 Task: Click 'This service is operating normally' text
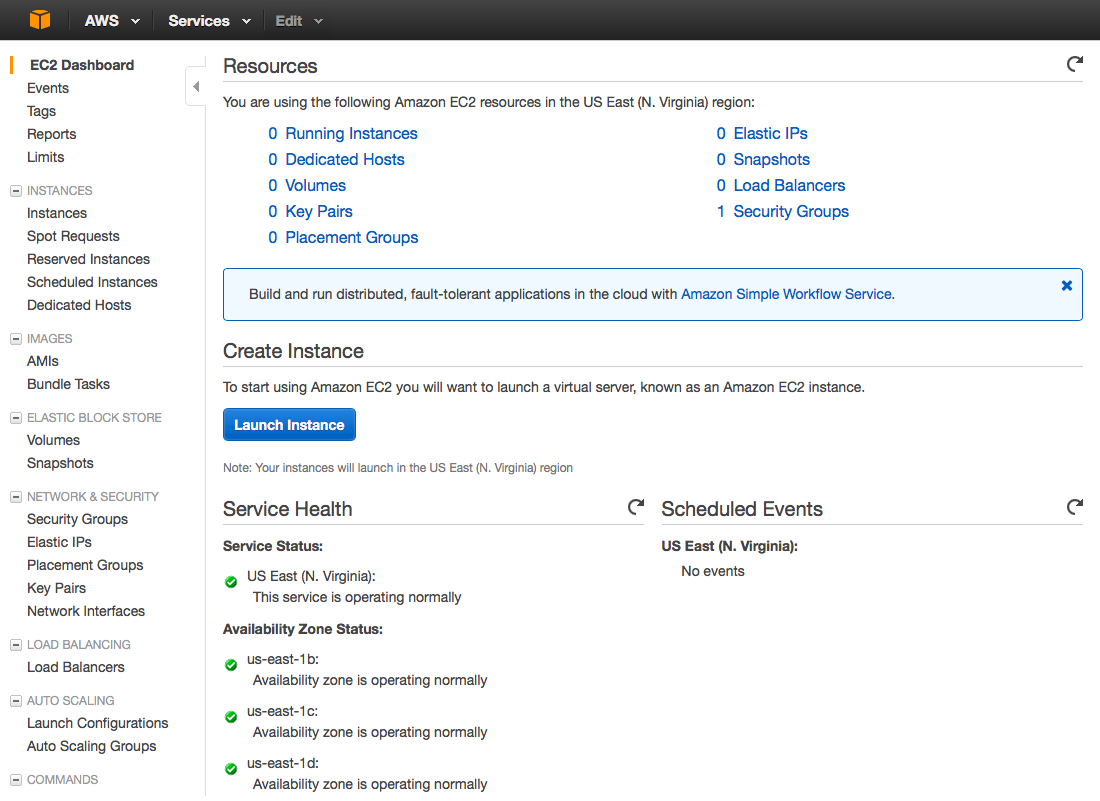[357, 598]
